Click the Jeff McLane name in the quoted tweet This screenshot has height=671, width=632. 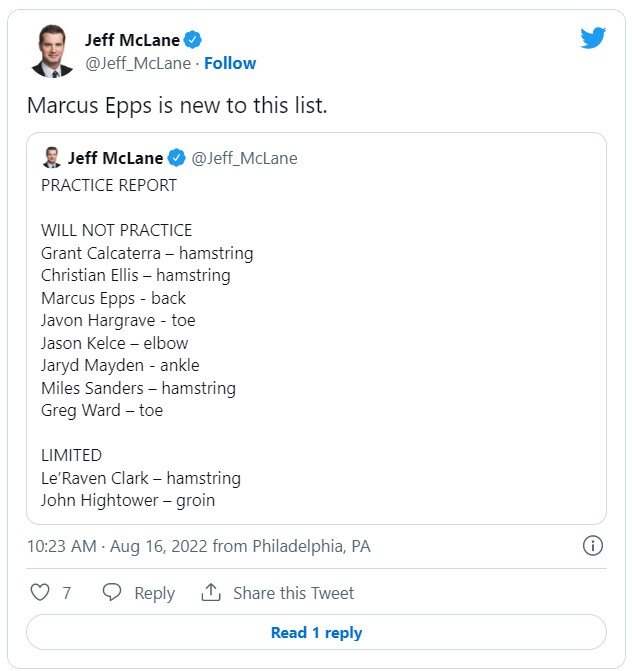point(115,158)
